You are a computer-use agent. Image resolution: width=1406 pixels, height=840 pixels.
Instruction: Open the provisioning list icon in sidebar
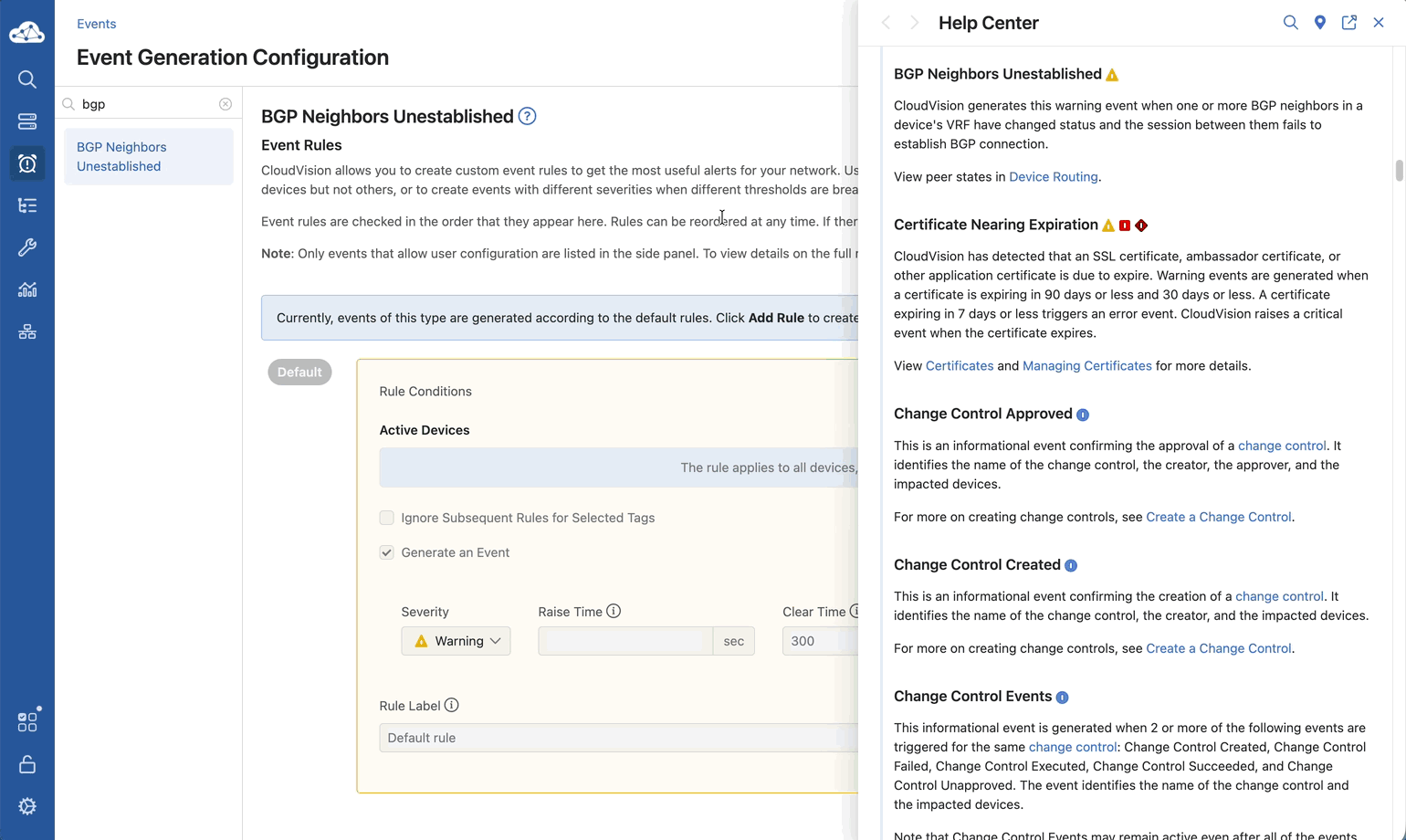[27, 205]
